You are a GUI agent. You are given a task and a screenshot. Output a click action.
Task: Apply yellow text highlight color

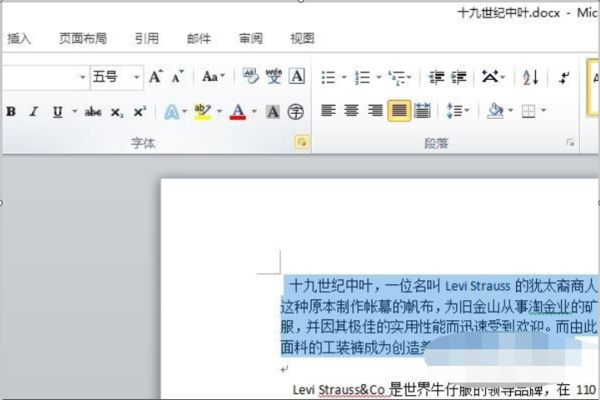click(202, 112)
